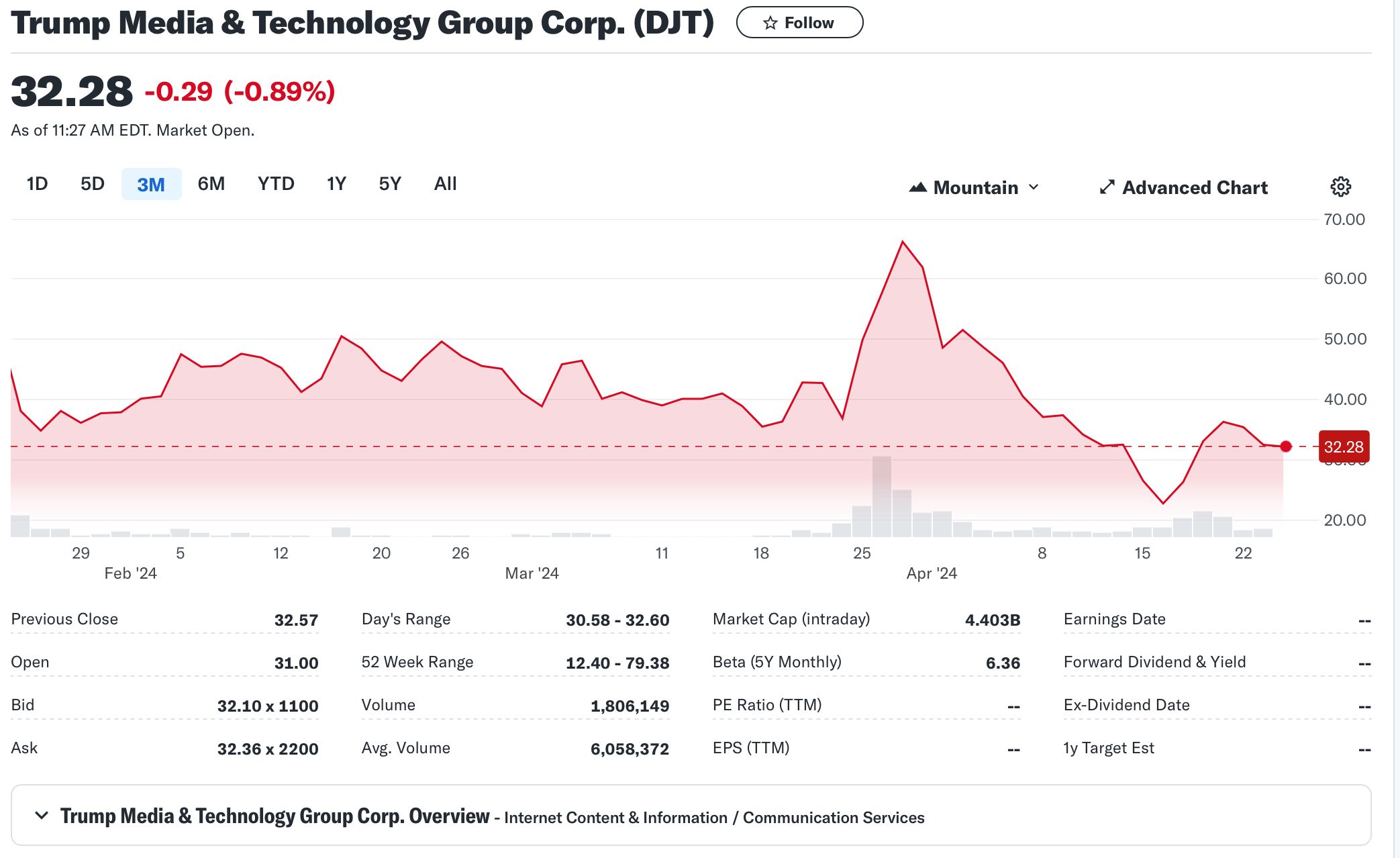
Task: Click the 4.403B market cap value
Action: [x=993, y=620]
